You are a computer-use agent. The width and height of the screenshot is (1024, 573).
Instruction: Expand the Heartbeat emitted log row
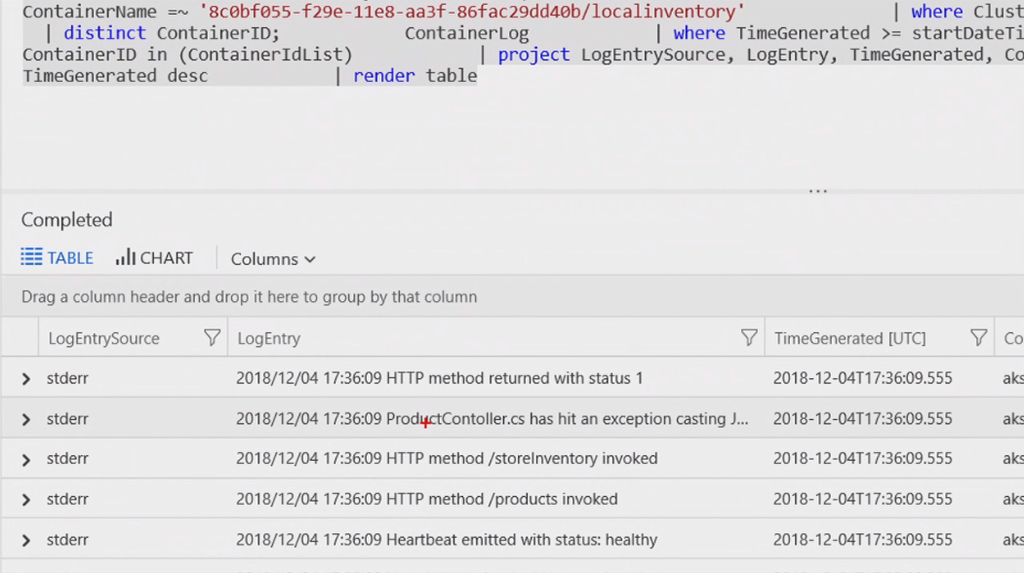coord(26,540)
